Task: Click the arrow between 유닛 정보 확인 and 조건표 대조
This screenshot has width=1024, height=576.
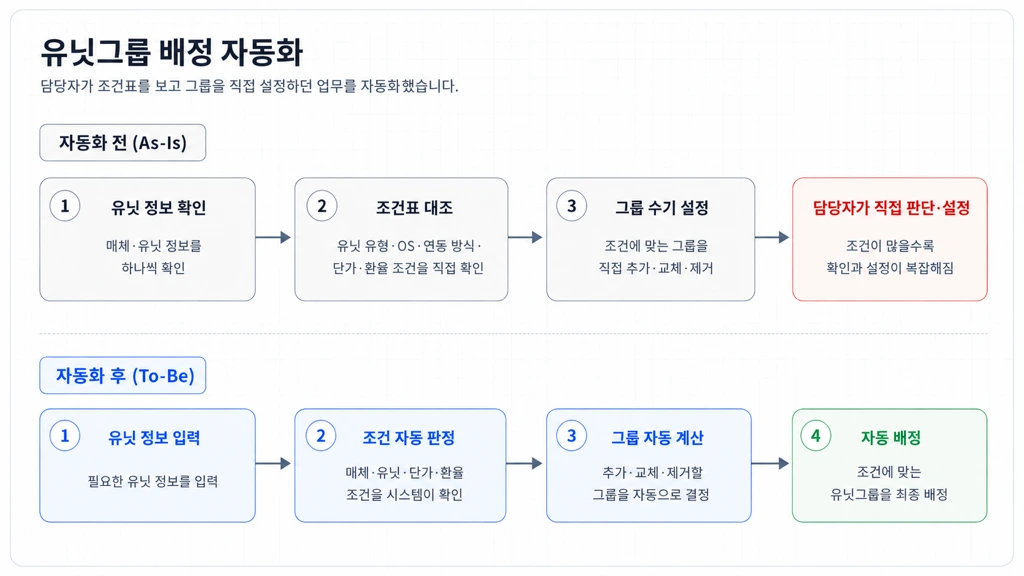Action: point(273,237)
